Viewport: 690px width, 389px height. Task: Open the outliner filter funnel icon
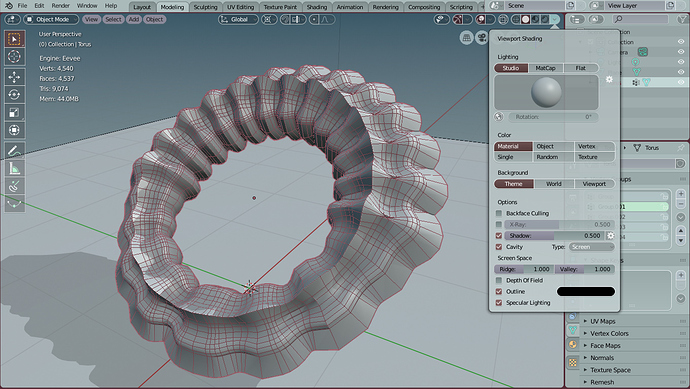coord(683,19)
